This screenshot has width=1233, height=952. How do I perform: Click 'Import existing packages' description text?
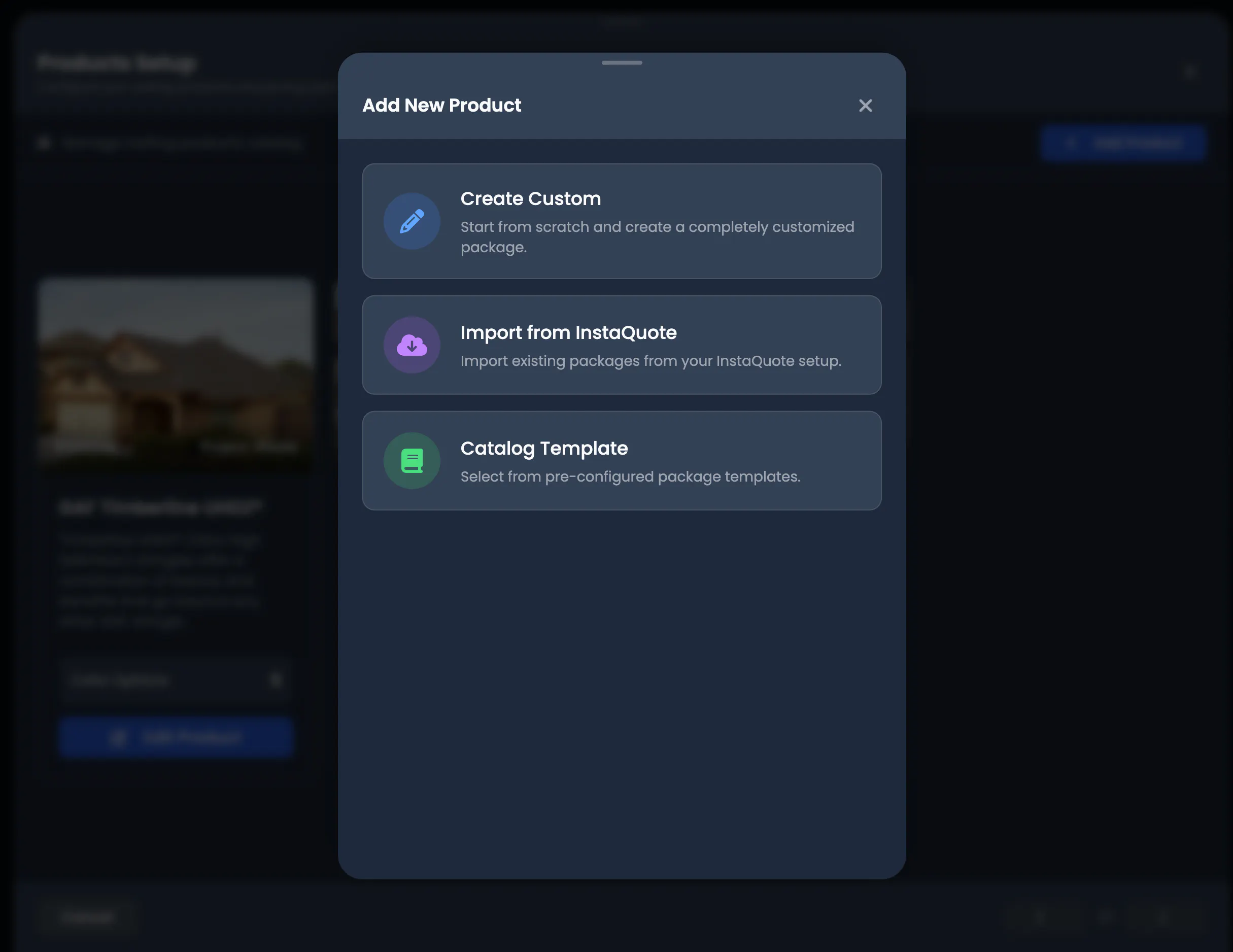pyautogui.click(x=650, y=361)
